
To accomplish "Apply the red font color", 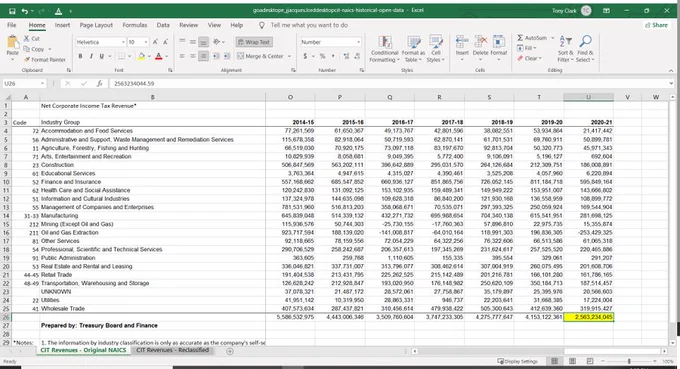I will 158,56.
